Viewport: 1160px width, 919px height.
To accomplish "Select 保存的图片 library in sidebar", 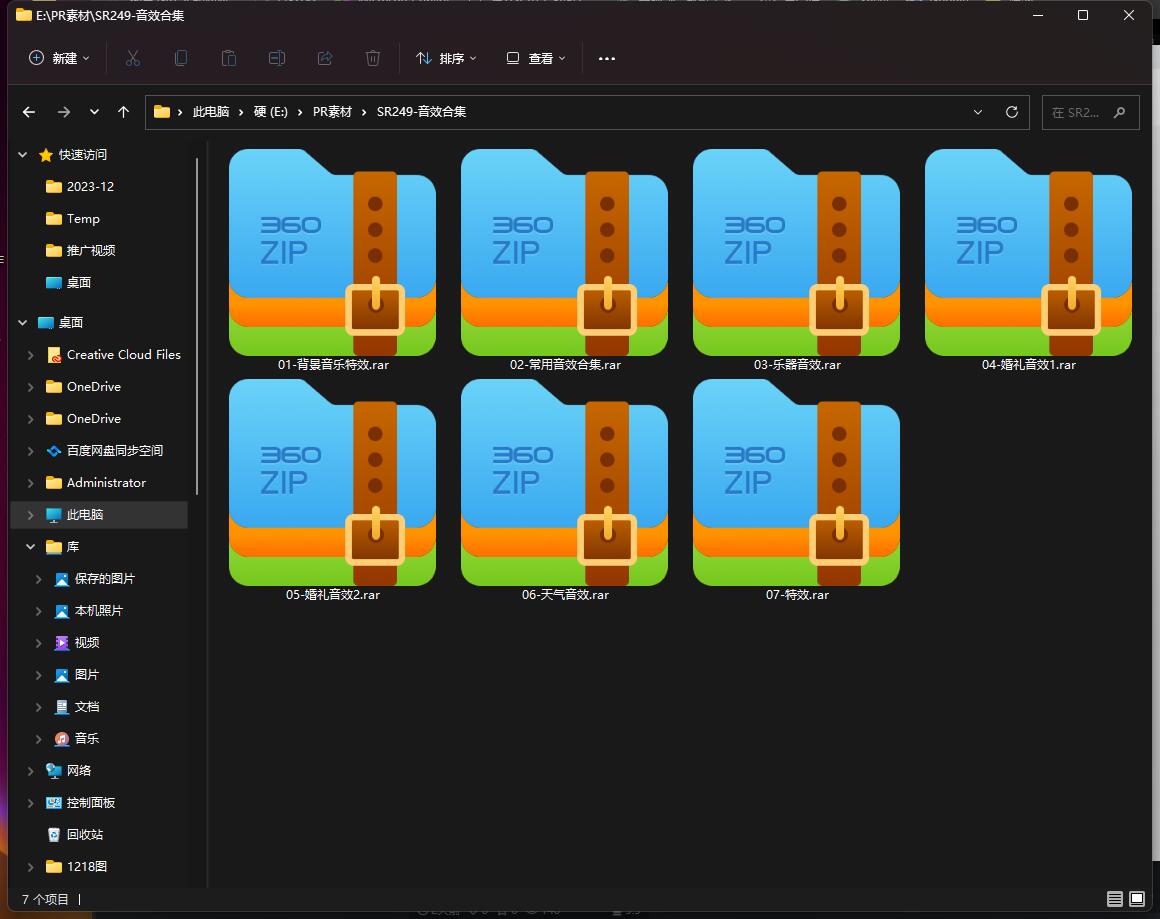I will point(94,579).
